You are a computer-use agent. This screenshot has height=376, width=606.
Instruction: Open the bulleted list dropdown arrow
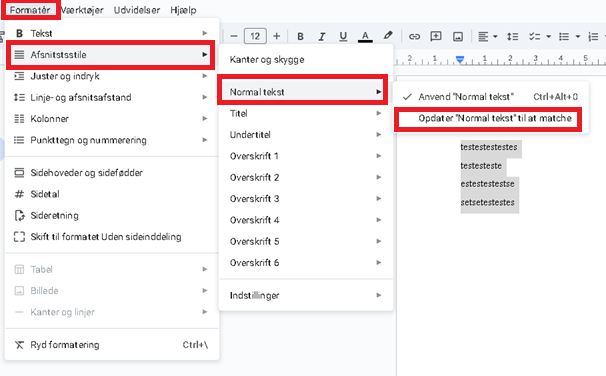point(577,37)
